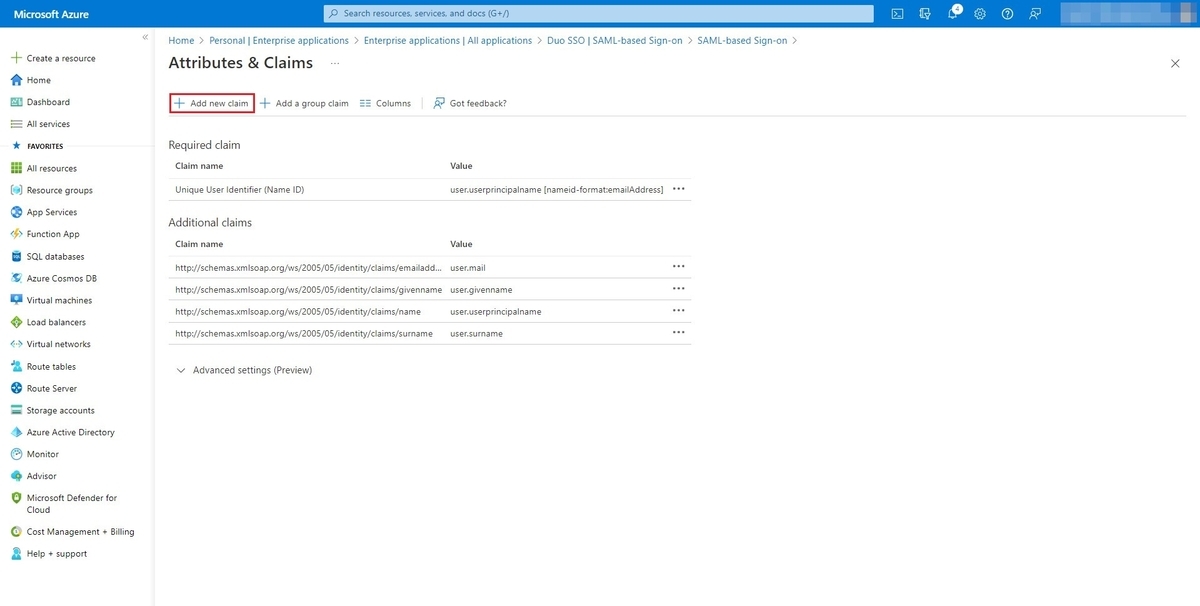Click the Virtual machines sidebar icon
This screenshot has width=1200, height=606.
coord(16,300)
